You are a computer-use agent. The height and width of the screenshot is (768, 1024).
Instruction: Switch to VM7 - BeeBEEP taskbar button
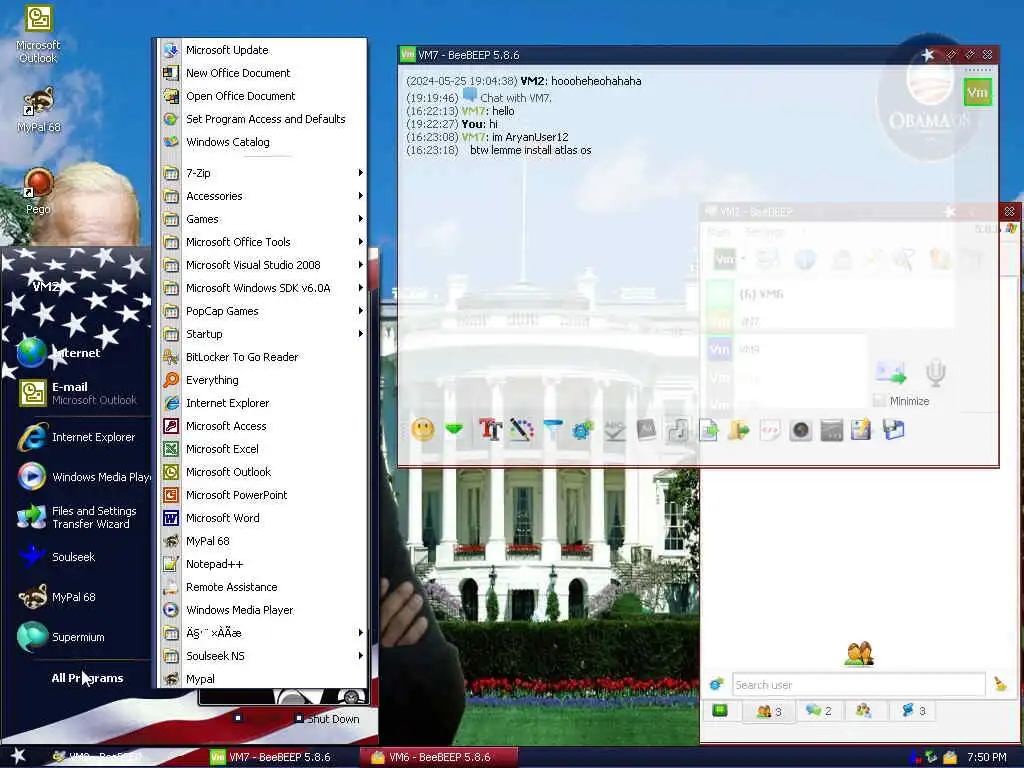[280, 757]
